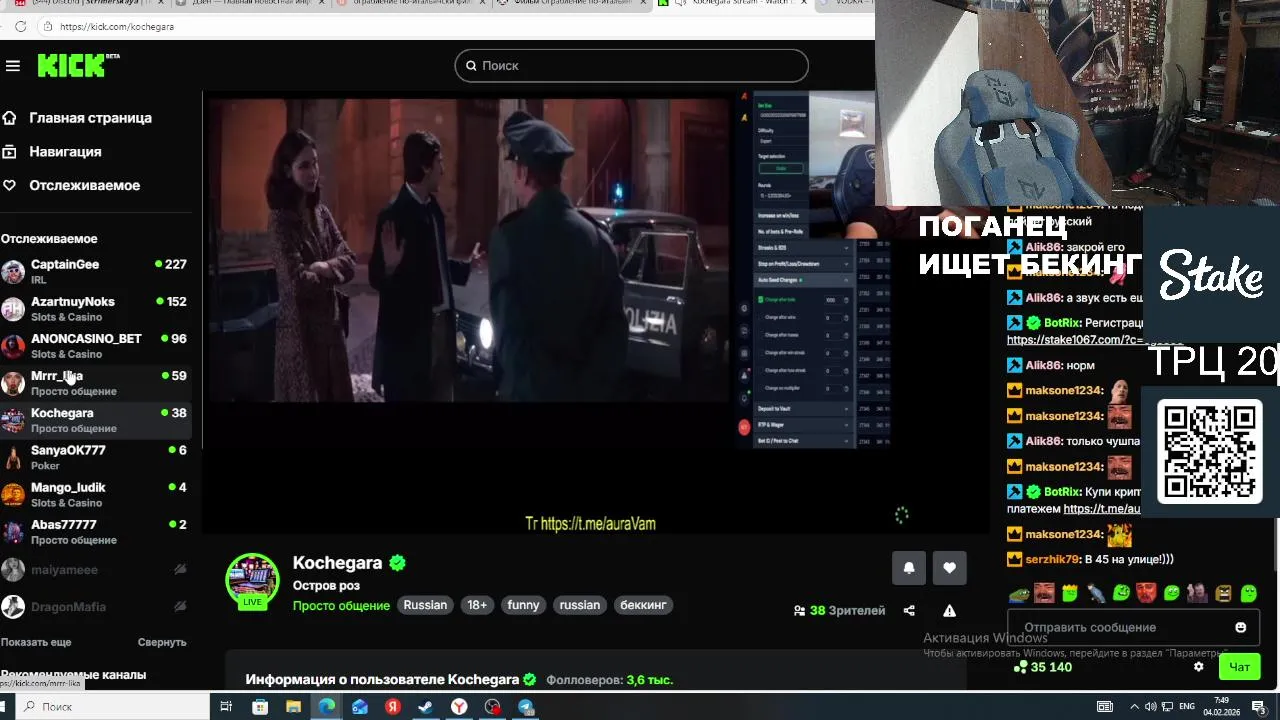Open Task View on taskbar
Viewport: 1280px width, 720px height.
click(x=226, y=707)
